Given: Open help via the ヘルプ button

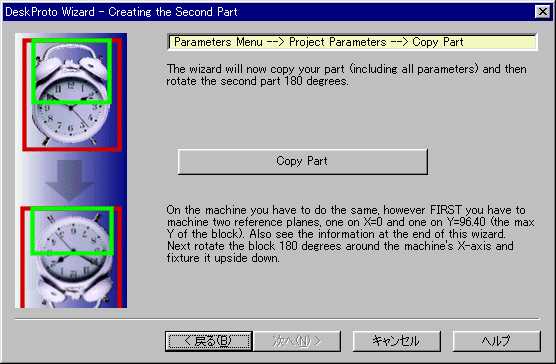Looking at the screenshot, I should (x=496, y=341).
